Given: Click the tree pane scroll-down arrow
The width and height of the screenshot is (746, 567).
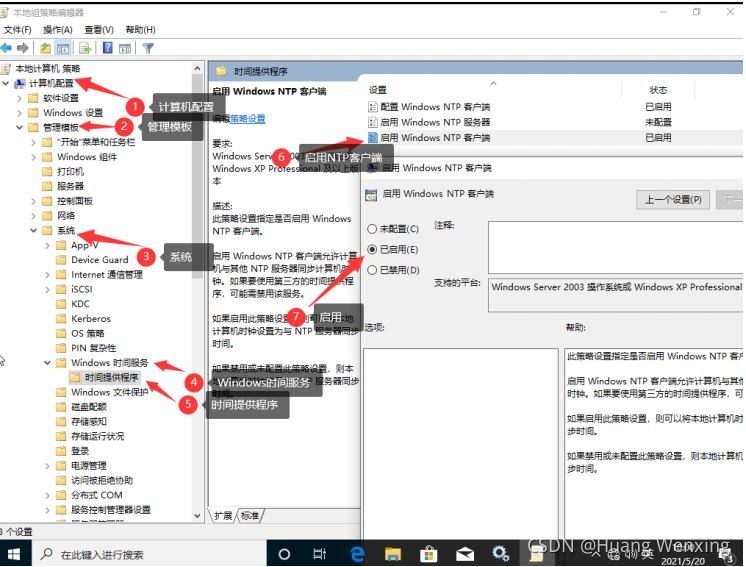Looking at the screenshot, I should pos(197,516).
